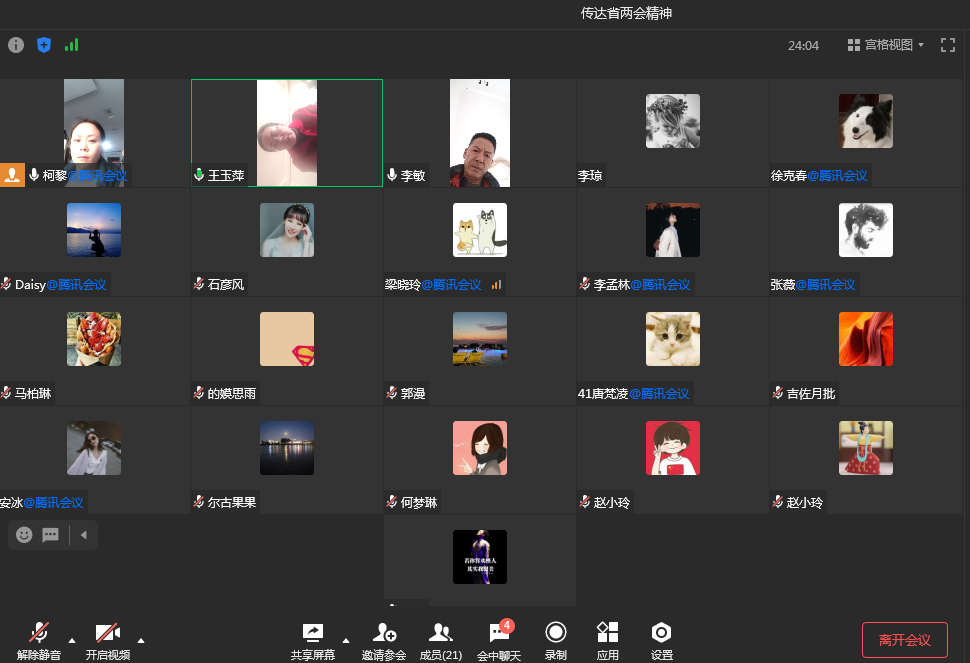Click the 离开会议 leave meeting button
Viewport: 970px width, 663px height.
coord(904,640)
